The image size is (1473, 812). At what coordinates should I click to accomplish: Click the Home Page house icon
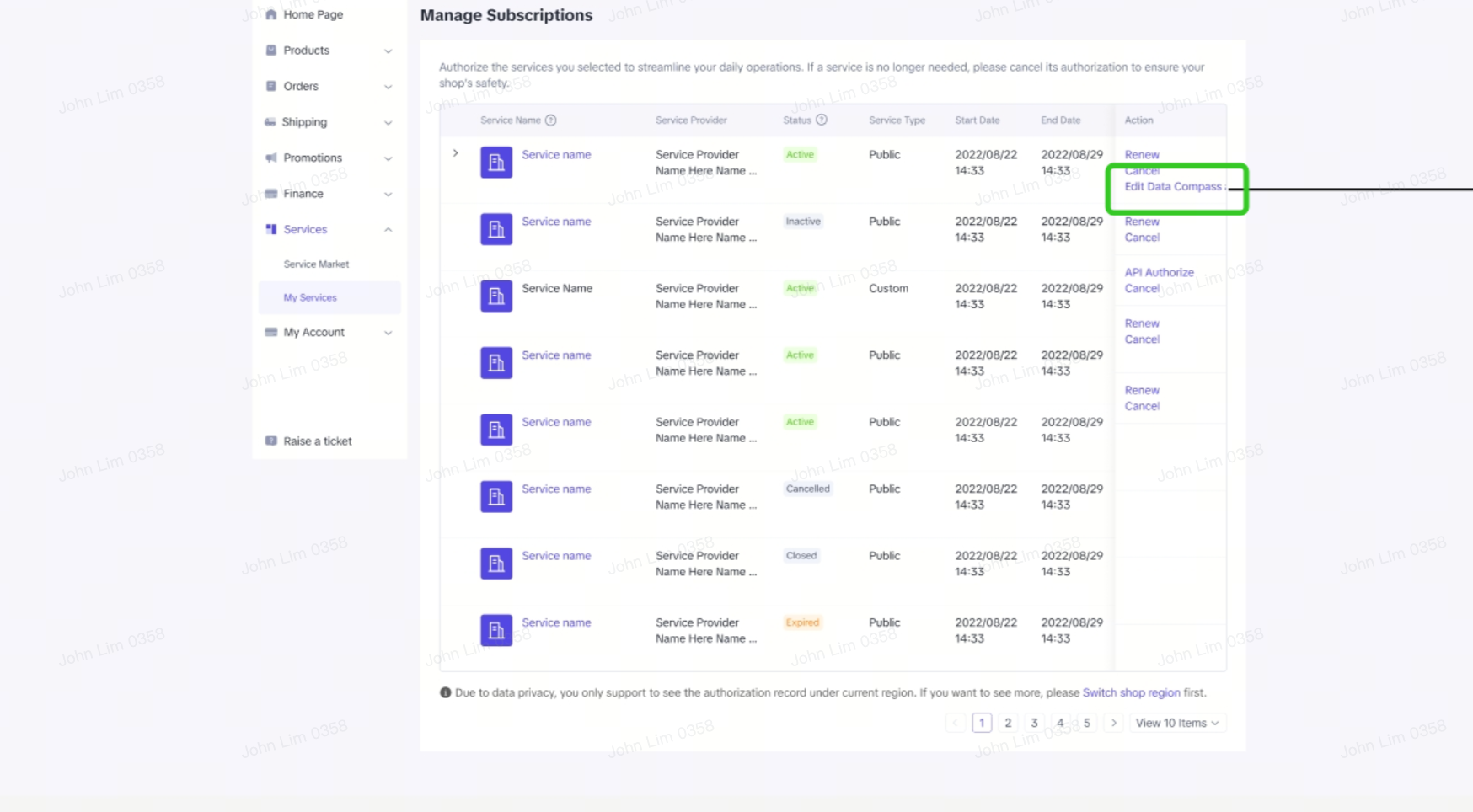click(270, 14)
